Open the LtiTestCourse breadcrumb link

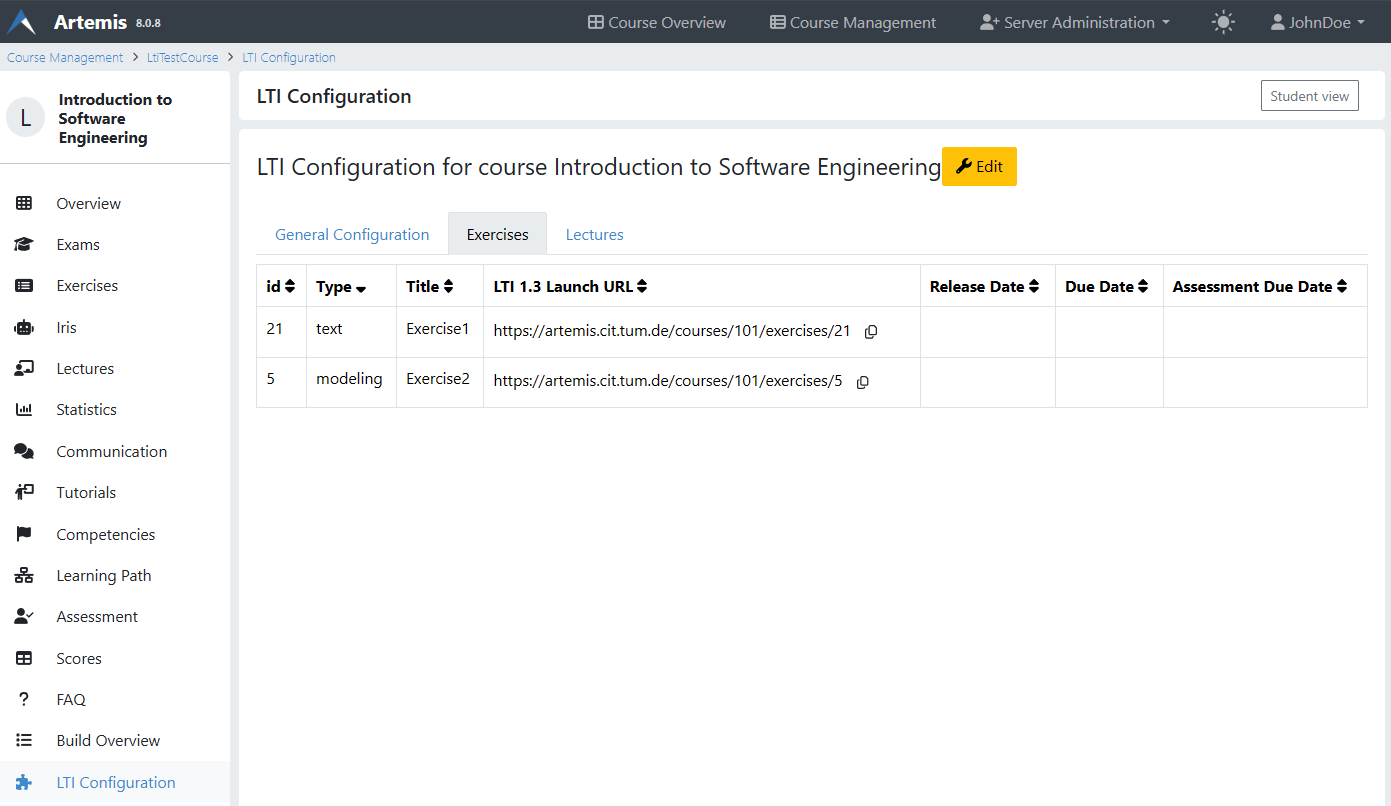tap(182, 58)
